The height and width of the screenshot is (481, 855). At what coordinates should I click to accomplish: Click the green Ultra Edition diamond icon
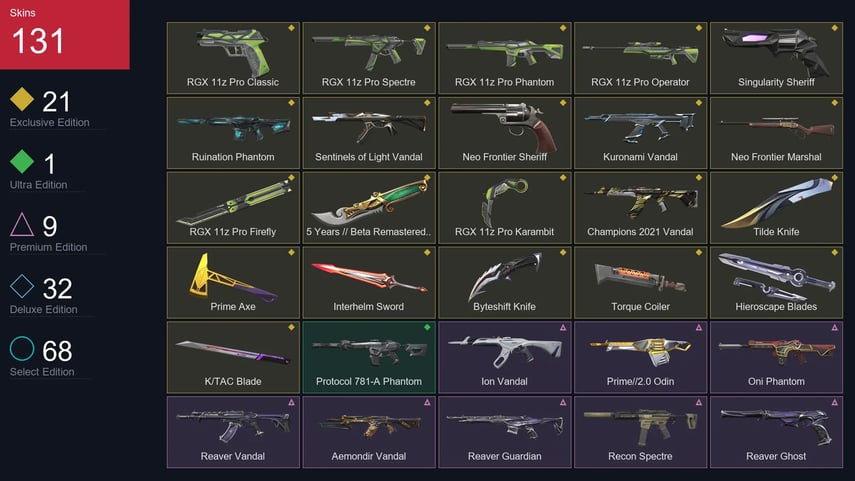pyautogui.click(x=22, y=161)
